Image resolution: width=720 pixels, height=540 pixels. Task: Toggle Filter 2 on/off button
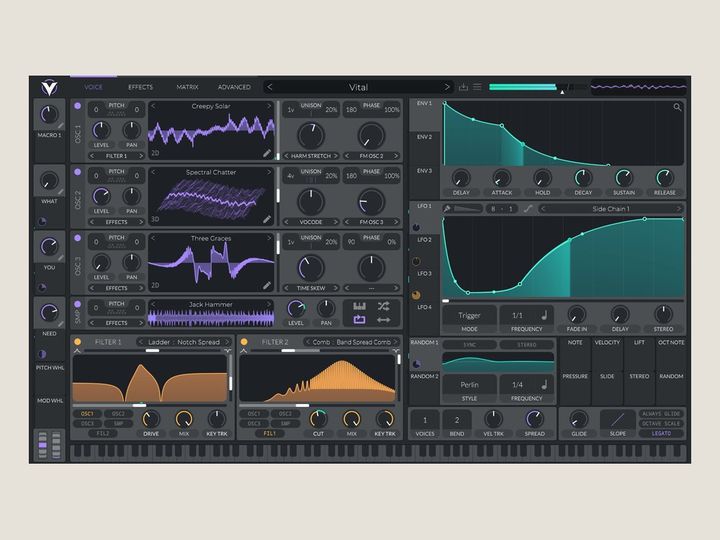coord(244,342)
